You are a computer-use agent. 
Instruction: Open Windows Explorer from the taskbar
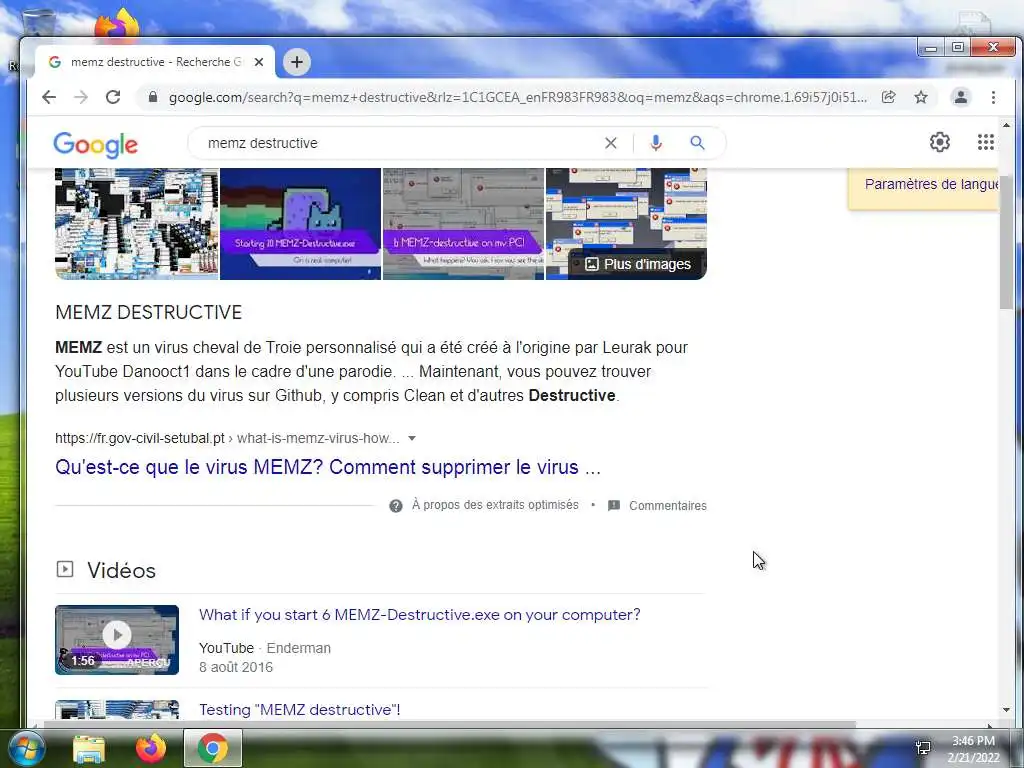89,750
